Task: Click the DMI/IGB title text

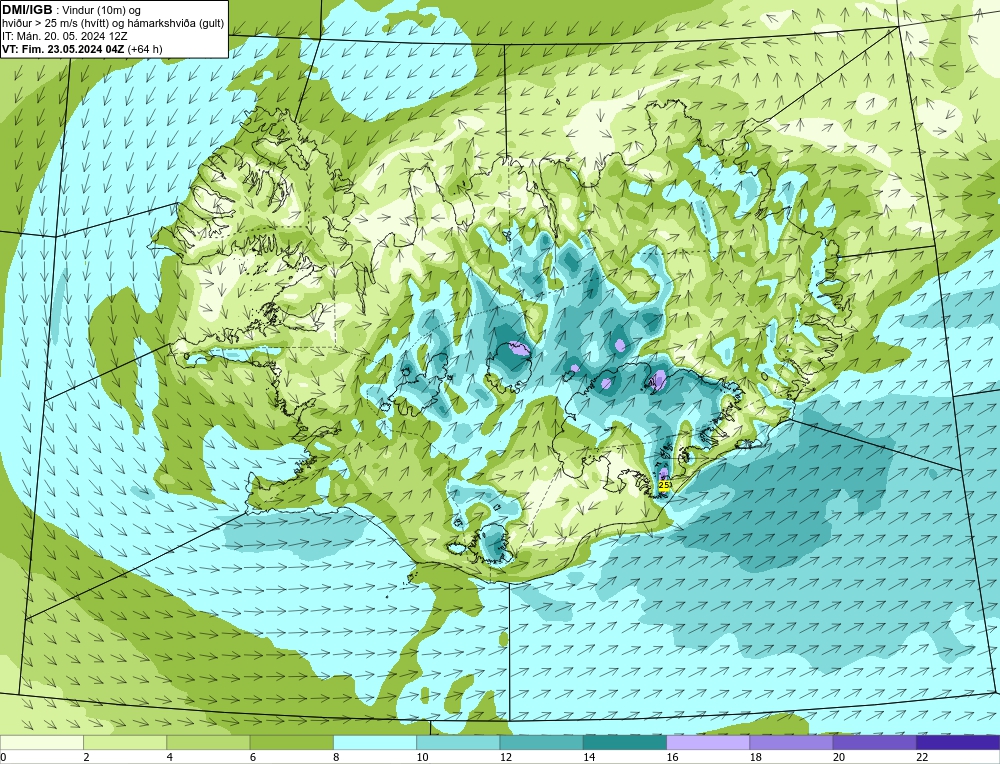Action: pos(27,10)
